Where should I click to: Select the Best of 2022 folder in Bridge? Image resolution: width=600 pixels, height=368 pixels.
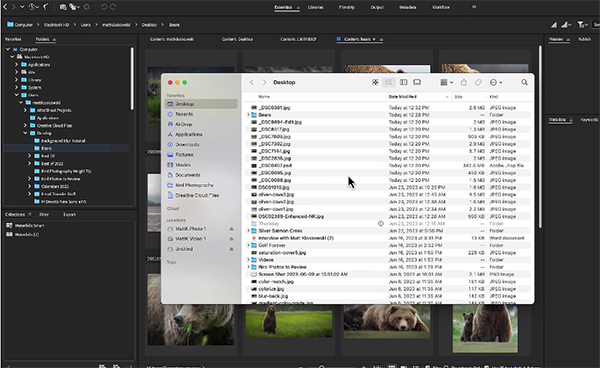point(52,164)
